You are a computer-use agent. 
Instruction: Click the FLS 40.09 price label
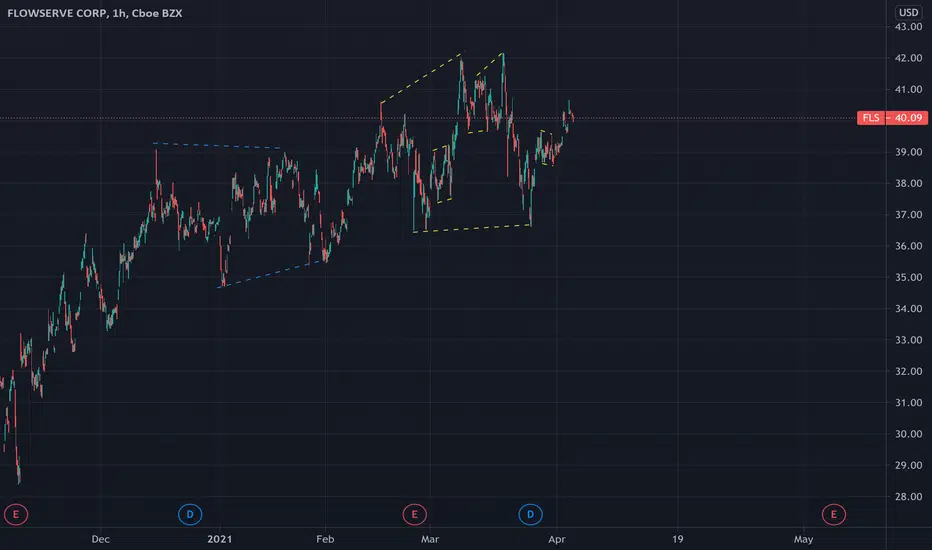892,118
